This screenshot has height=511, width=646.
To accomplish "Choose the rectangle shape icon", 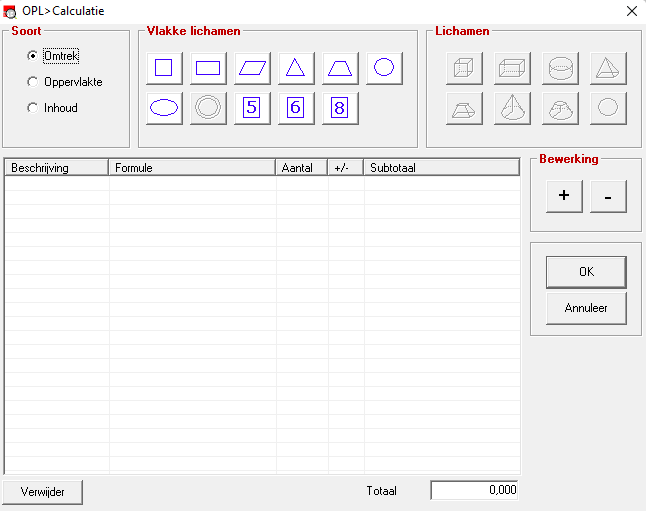I will click(x=208, y=68).
